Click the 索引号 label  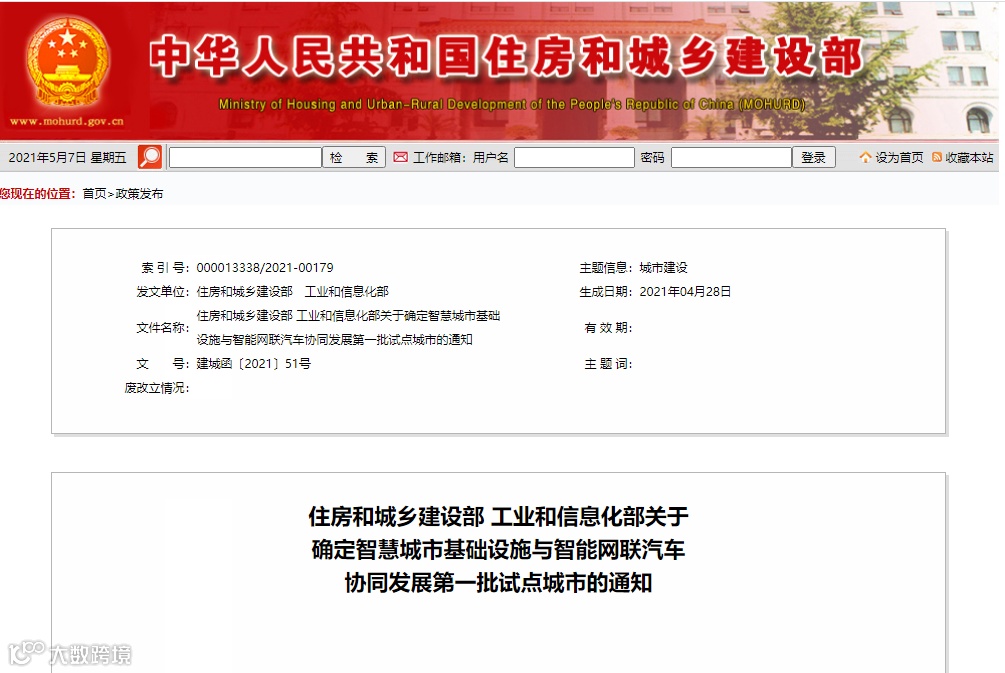tap(165, 268)
